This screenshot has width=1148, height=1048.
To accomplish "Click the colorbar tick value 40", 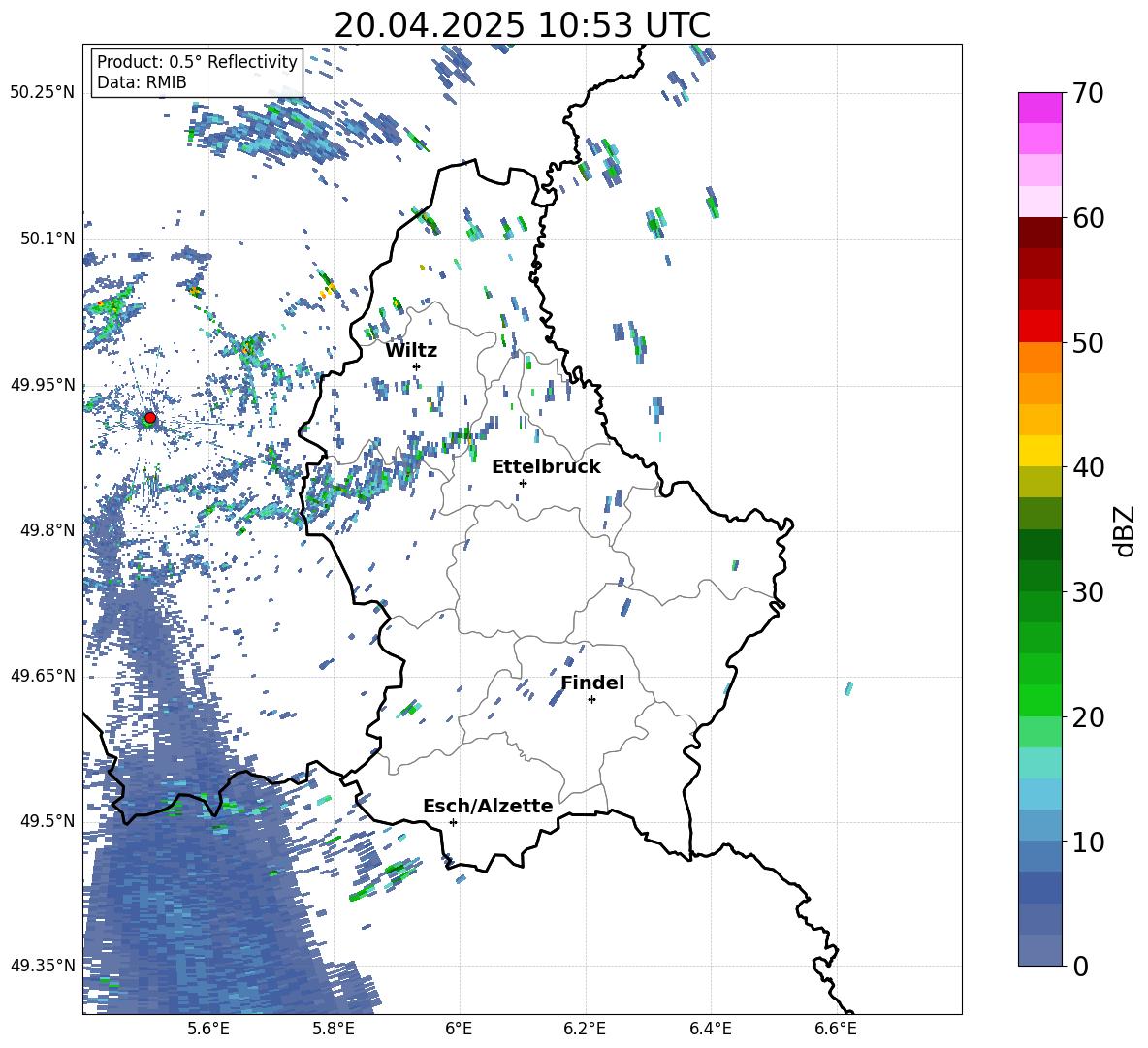I will coord(1088,467).
